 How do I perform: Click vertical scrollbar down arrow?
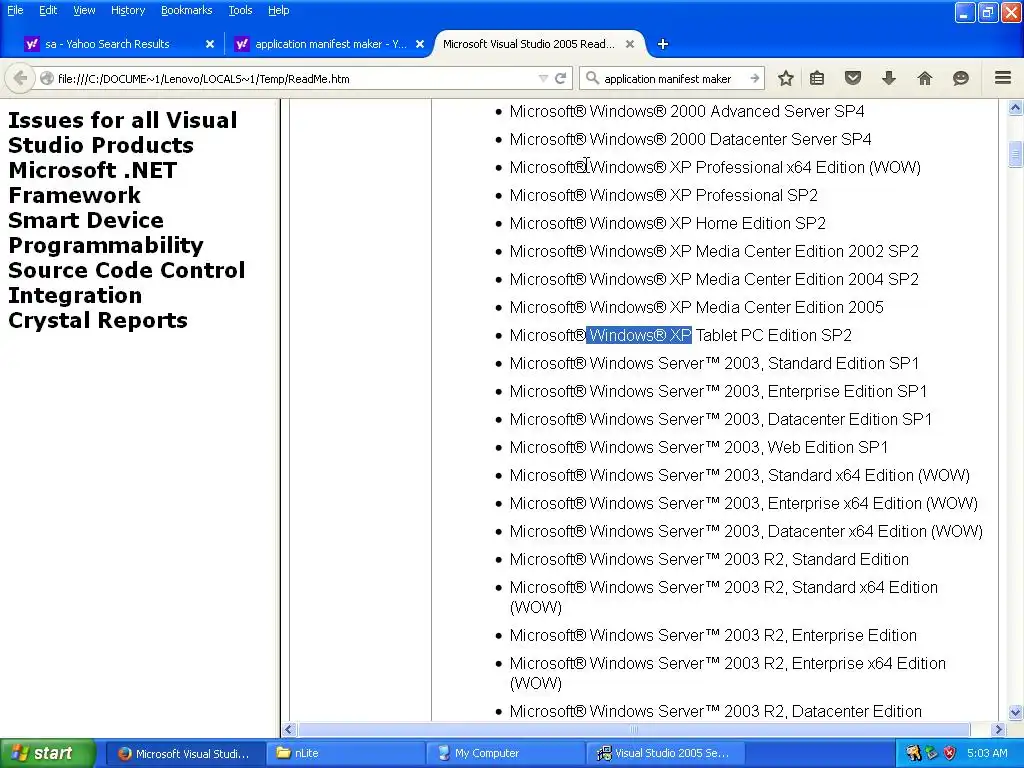pyautogui.click(x=1016, y=712)
